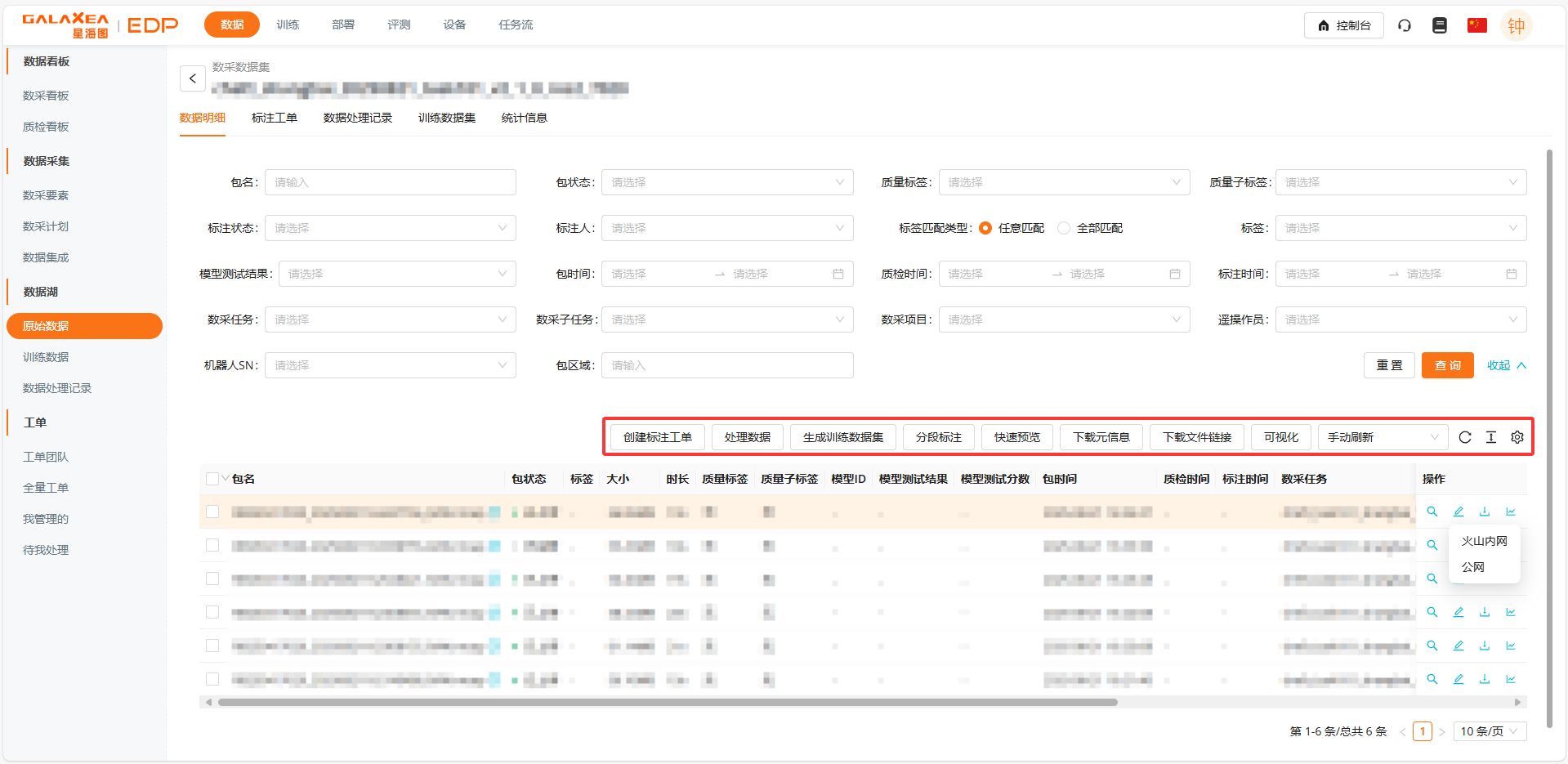Open table row density (line height) icon
Image resolution: width=1568 pixels, height=764 pixels.
(1490, 437)
